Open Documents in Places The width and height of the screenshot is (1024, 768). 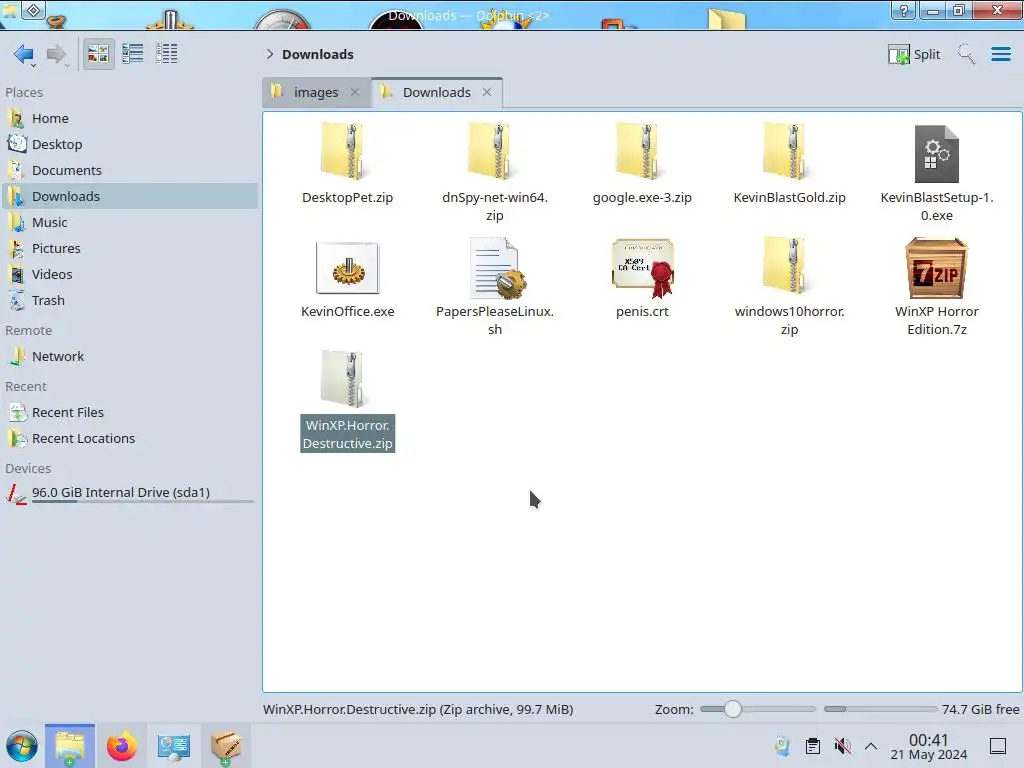129,170
